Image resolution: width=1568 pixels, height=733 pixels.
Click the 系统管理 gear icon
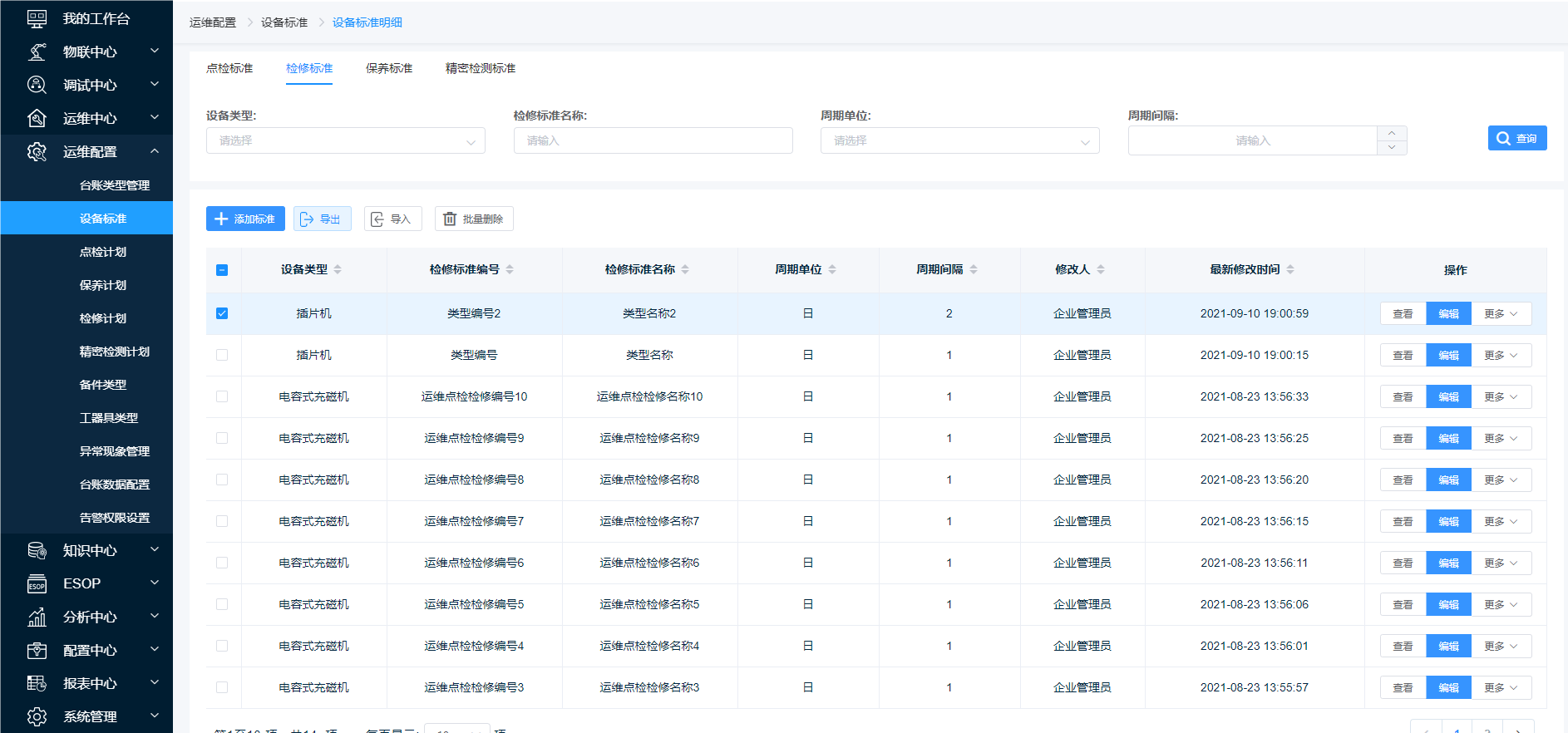point(37,716)
